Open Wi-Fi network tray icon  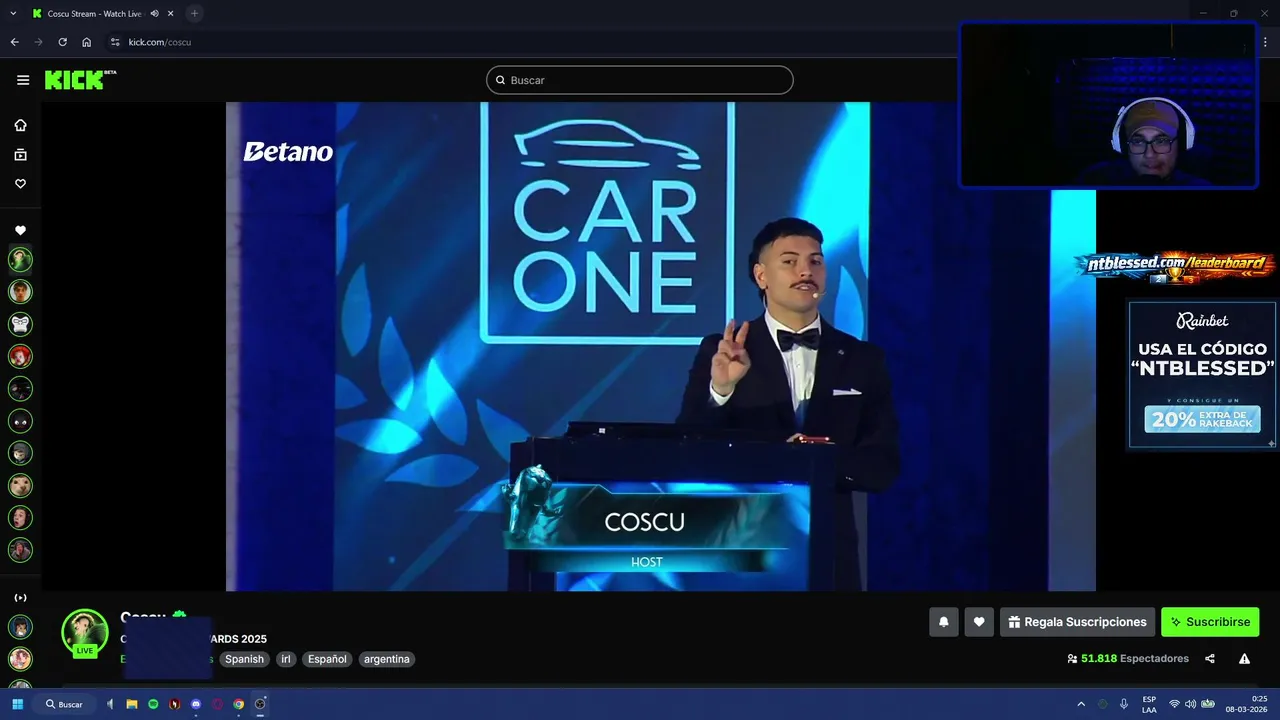tap(1175, 704)
